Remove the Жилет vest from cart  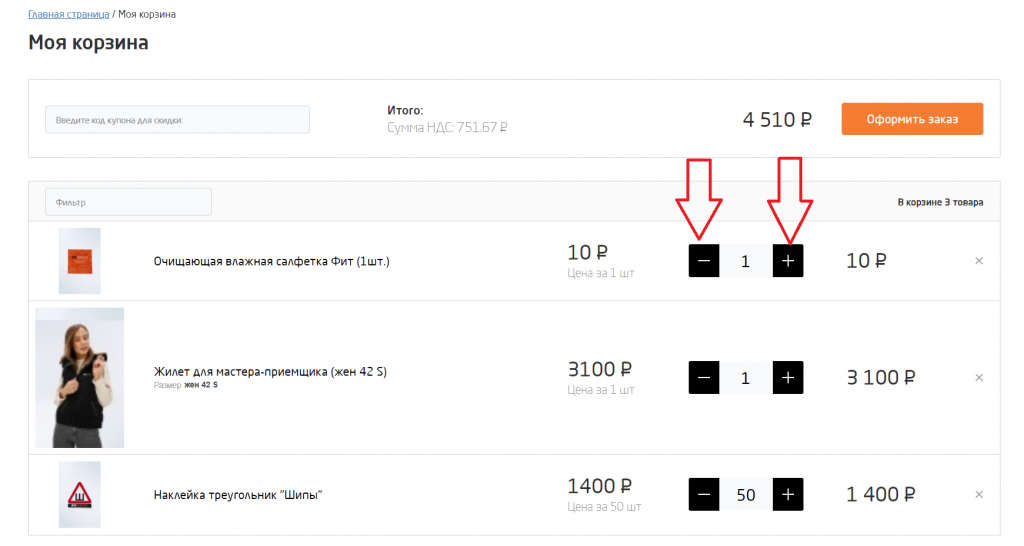coord(979,377)
